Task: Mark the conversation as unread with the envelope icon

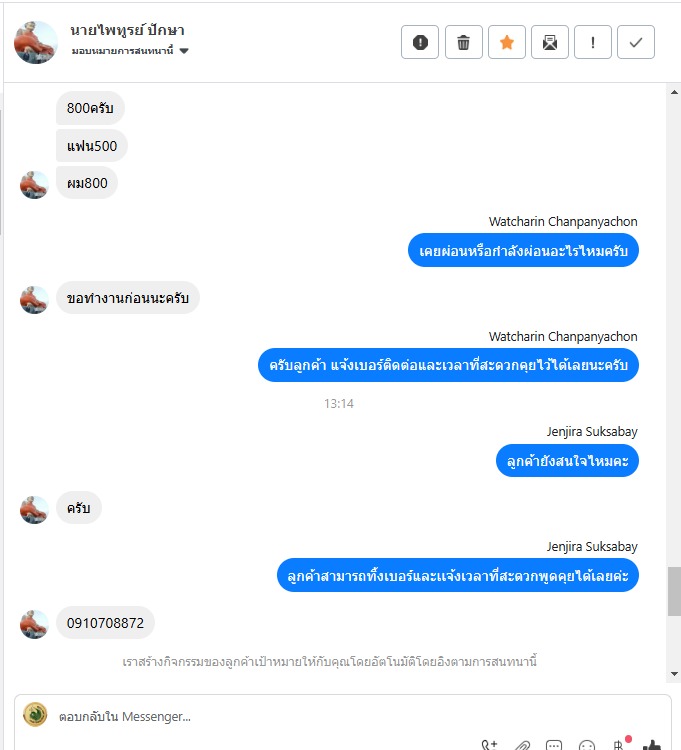Action: [549, 43]
